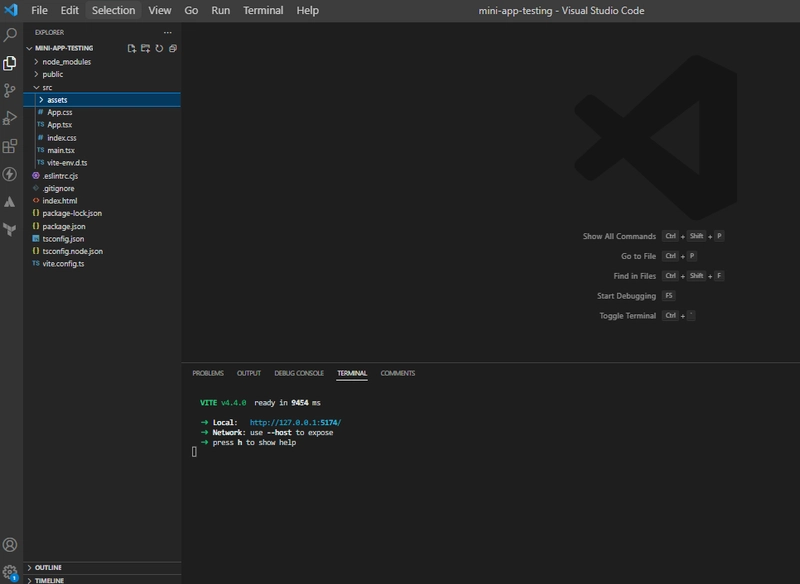Collapse the src folder
This screenshot has width=800, height=584.
tap(102, 87)
